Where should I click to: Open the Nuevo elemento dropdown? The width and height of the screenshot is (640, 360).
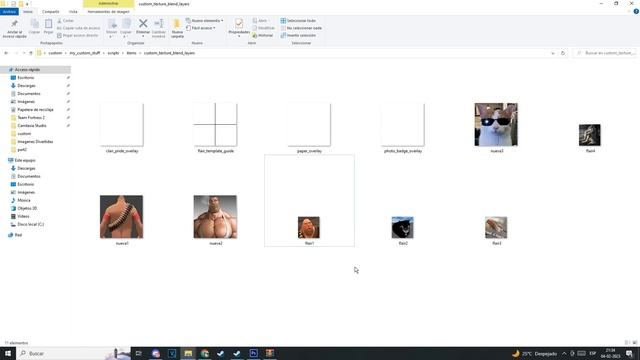click(204, 20)
